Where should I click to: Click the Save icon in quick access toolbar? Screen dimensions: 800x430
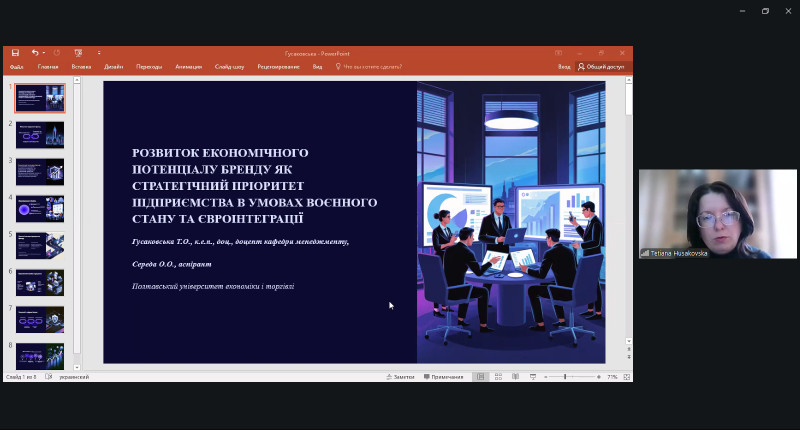[x=15, y=52]
